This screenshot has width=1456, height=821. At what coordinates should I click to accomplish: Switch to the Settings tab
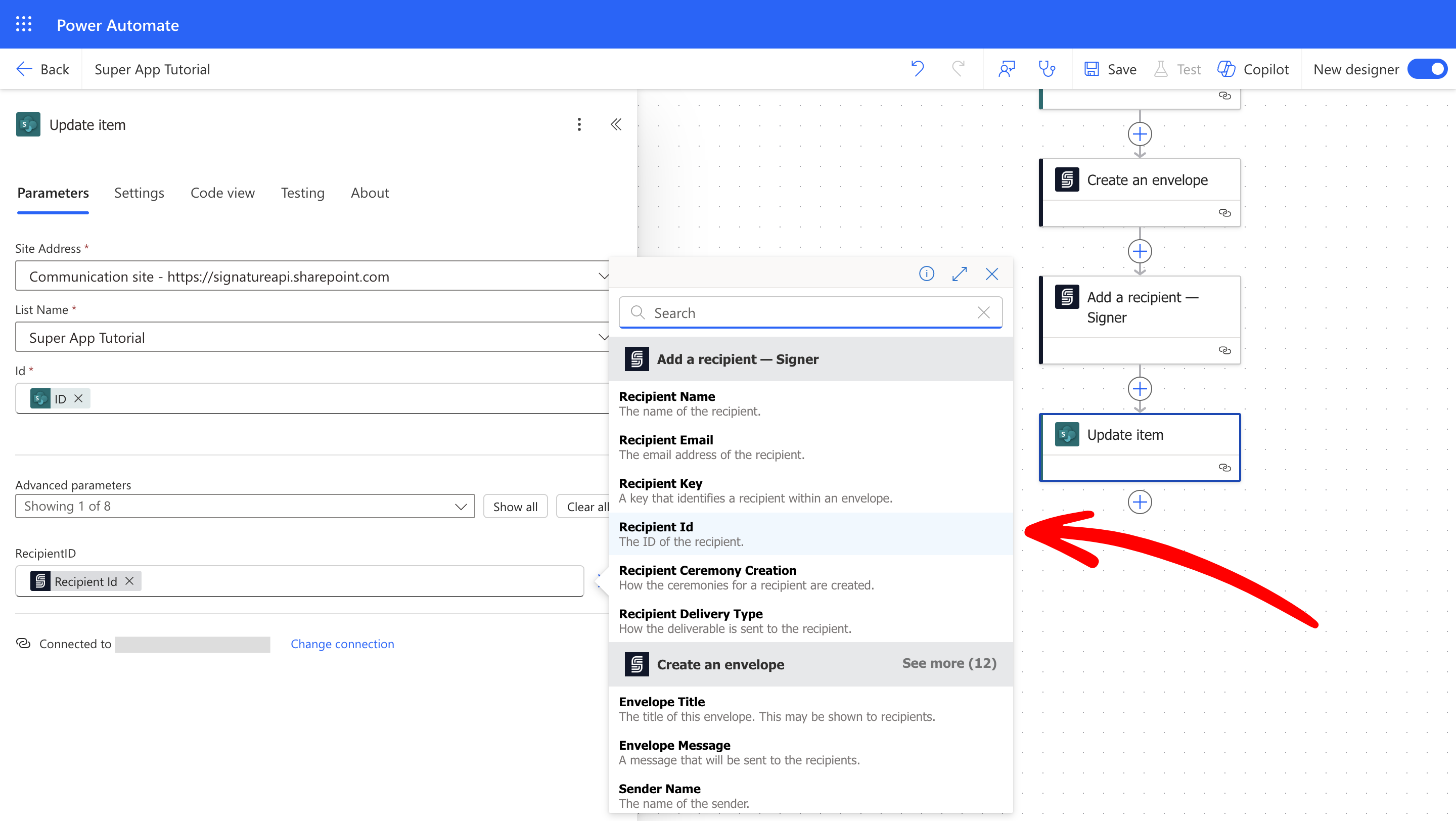click(x=139, y=193)
